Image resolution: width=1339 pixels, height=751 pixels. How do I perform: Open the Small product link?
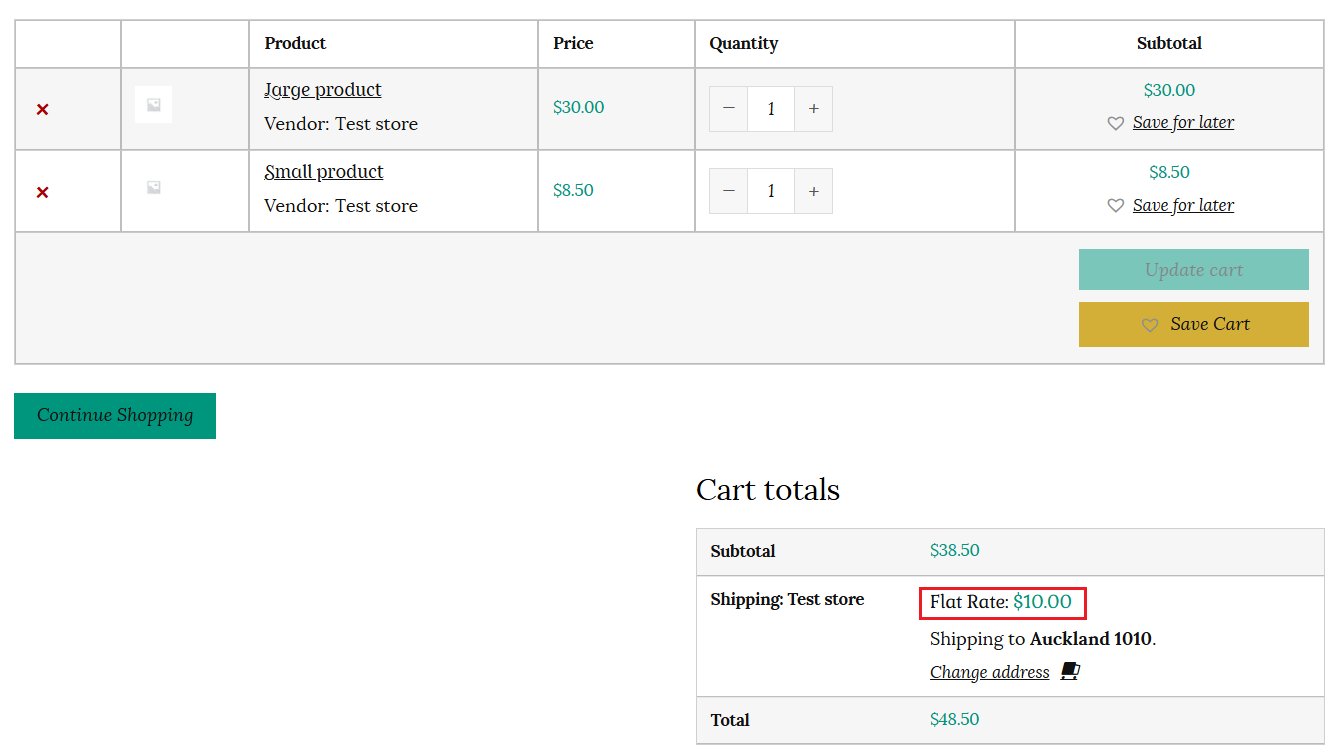click(x=324, y=172)
